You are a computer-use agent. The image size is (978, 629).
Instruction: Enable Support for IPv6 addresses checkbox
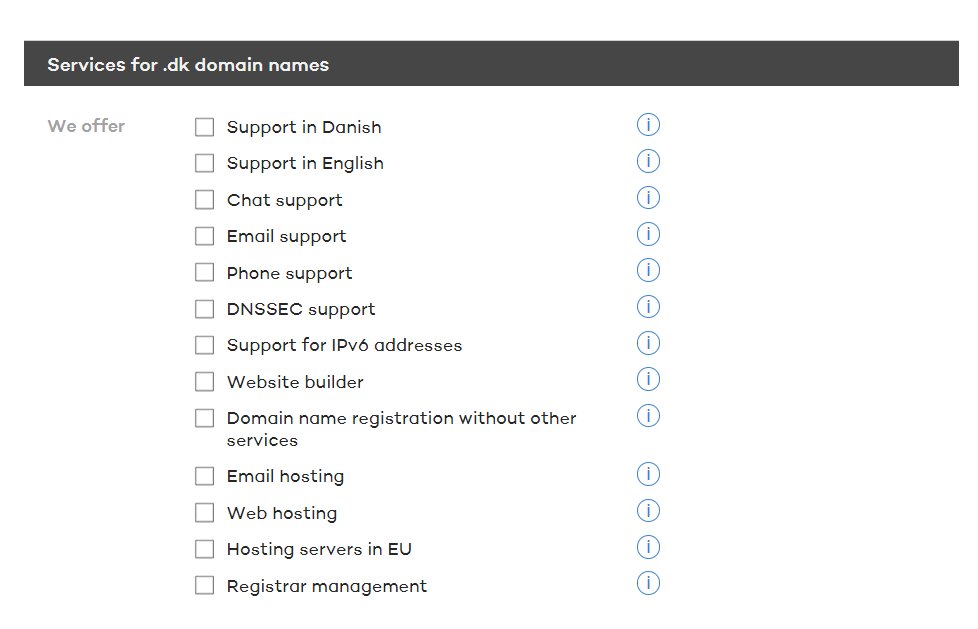pyautogui.click(x=205, y=345)
